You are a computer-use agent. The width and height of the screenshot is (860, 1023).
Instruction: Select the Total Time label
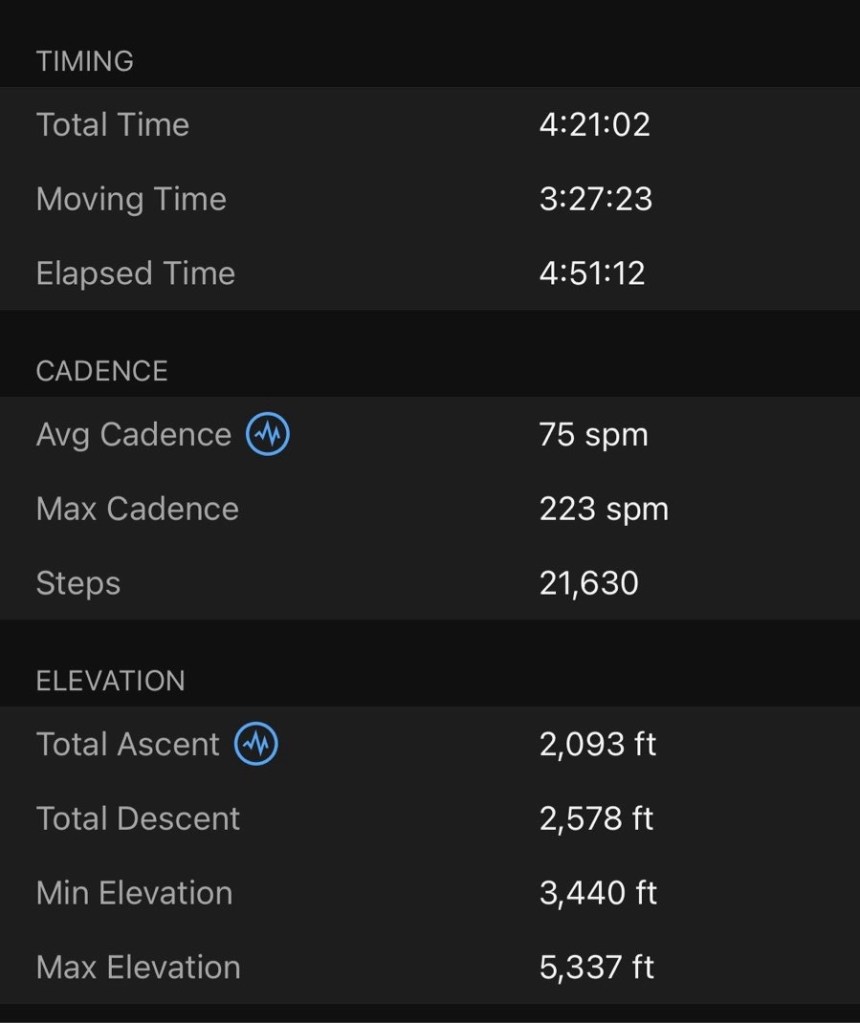tap(112, 125)
